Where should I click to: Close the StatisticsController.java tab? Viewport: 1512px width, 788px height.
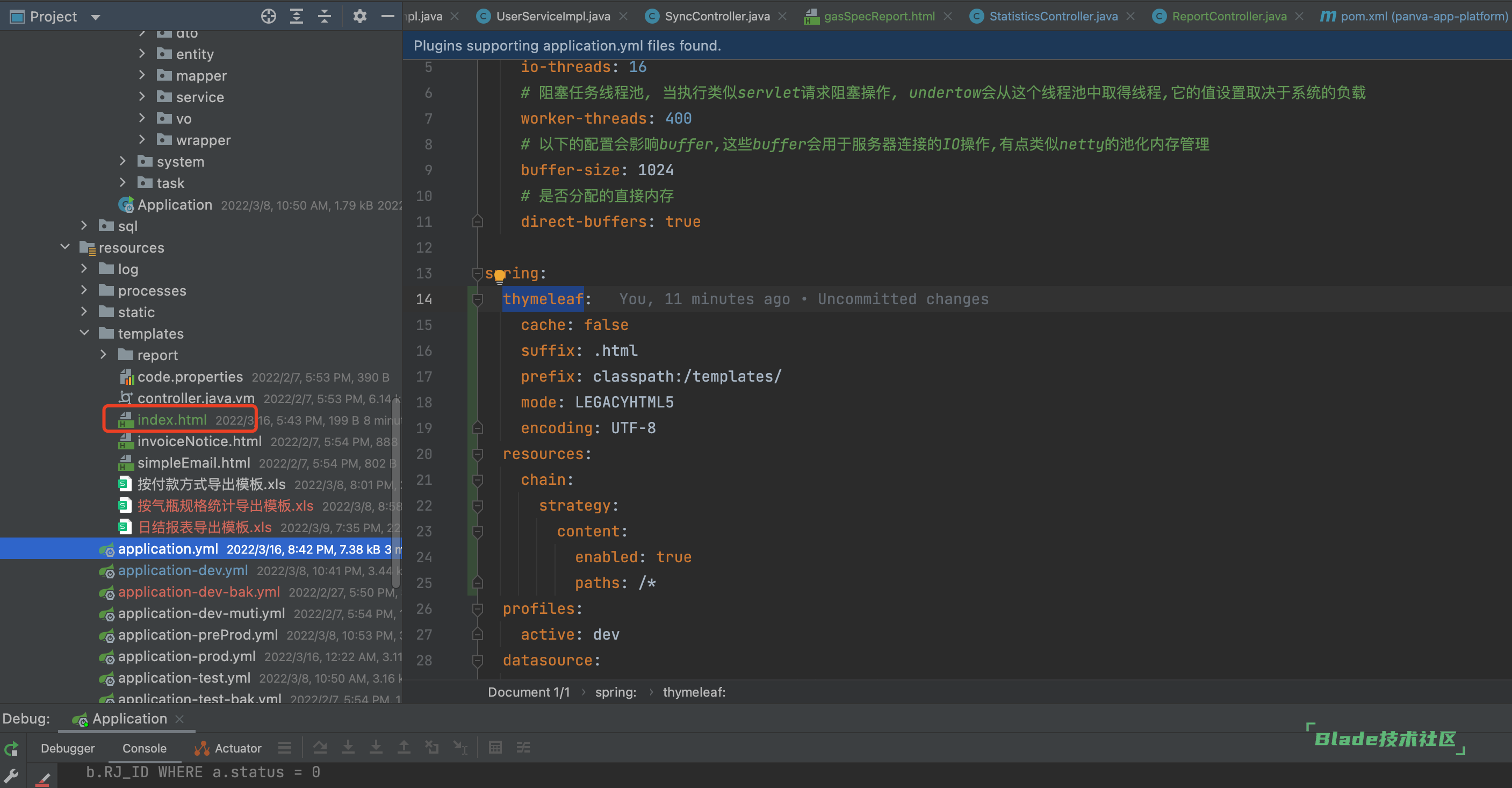(x=1131, y=17)
